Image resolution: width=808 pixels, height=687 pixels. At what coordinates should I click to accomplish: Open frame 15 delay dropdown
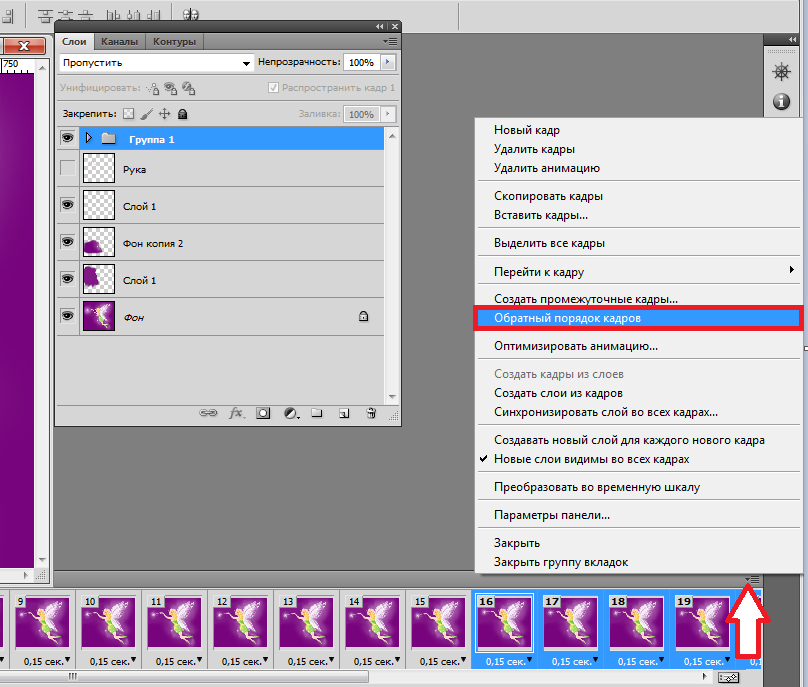click(463, 660)
